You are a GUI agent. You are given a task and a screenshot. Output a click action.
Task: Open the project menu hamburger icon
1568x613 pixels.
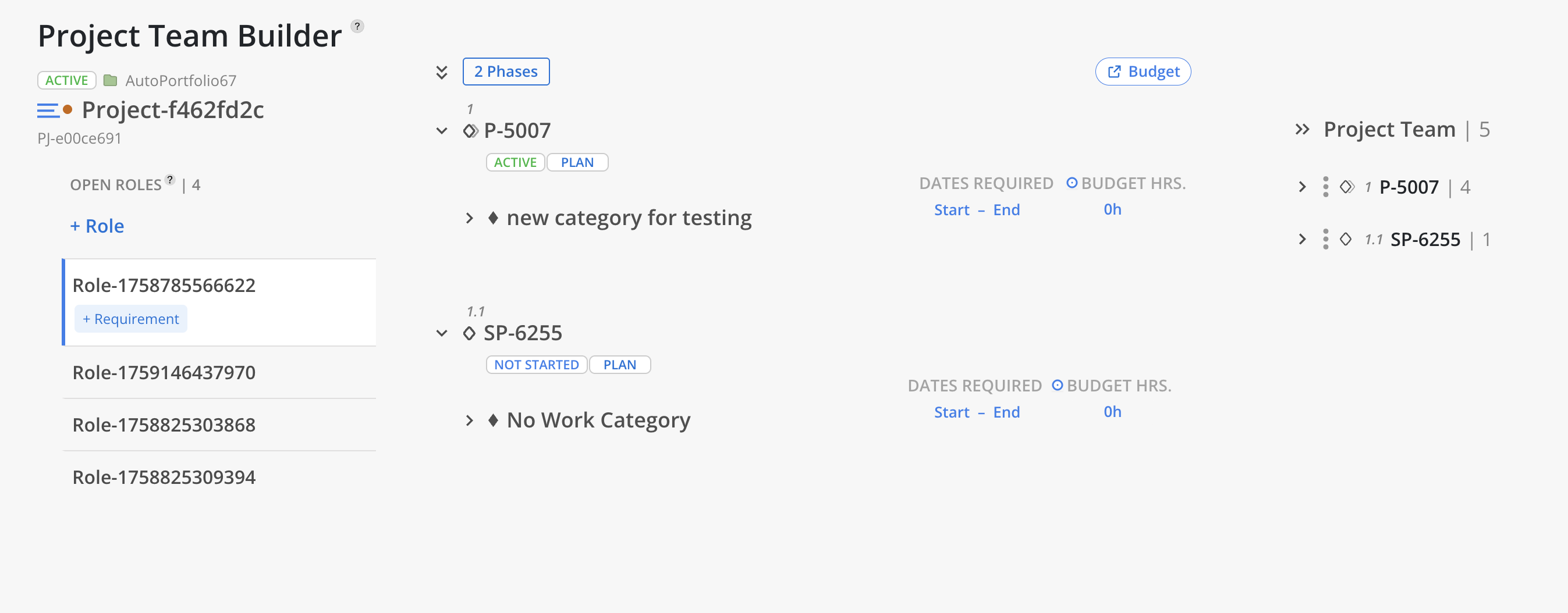(48, 110)
